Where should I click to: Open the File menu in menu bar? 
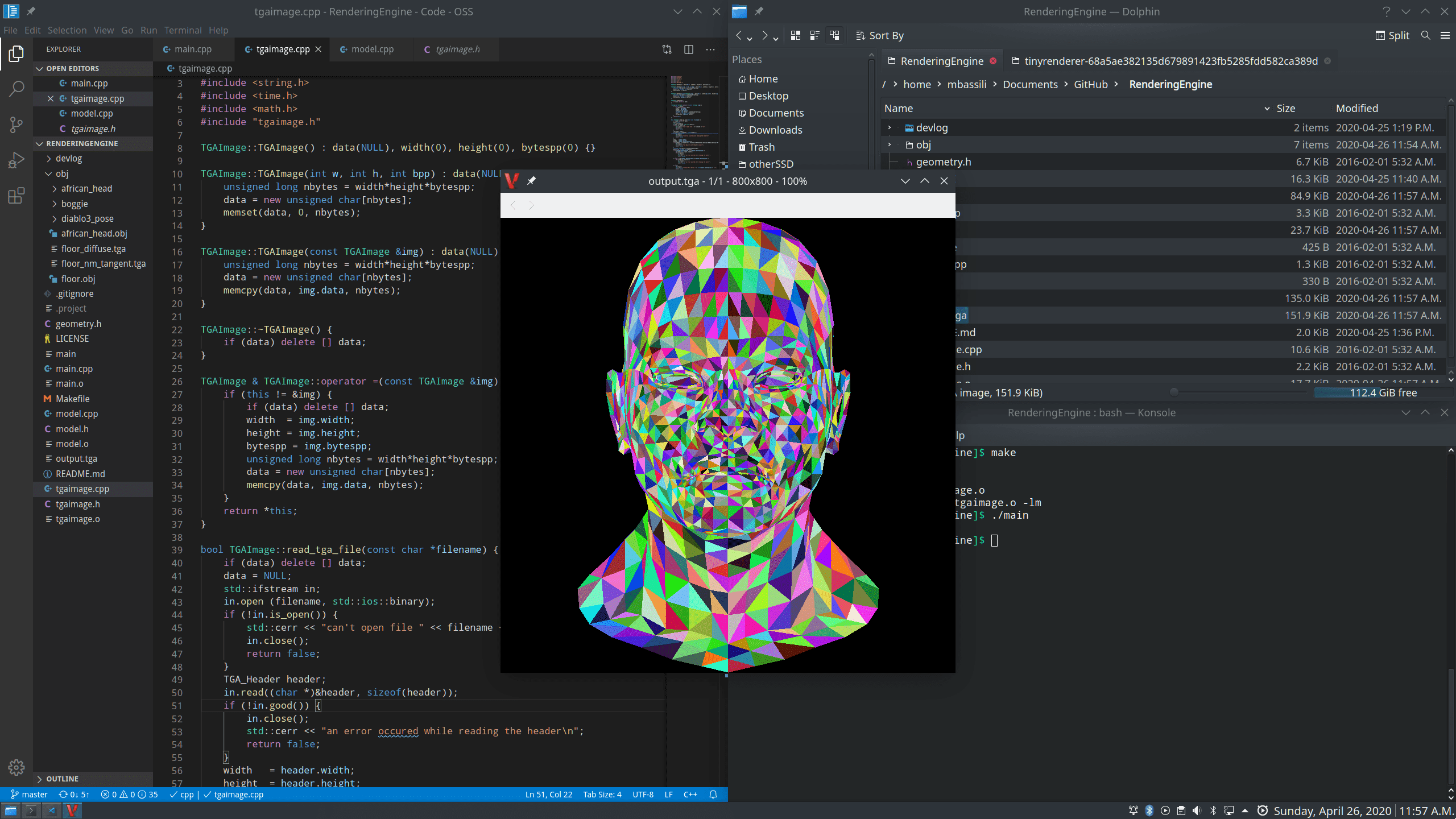[x=11, y=30]
